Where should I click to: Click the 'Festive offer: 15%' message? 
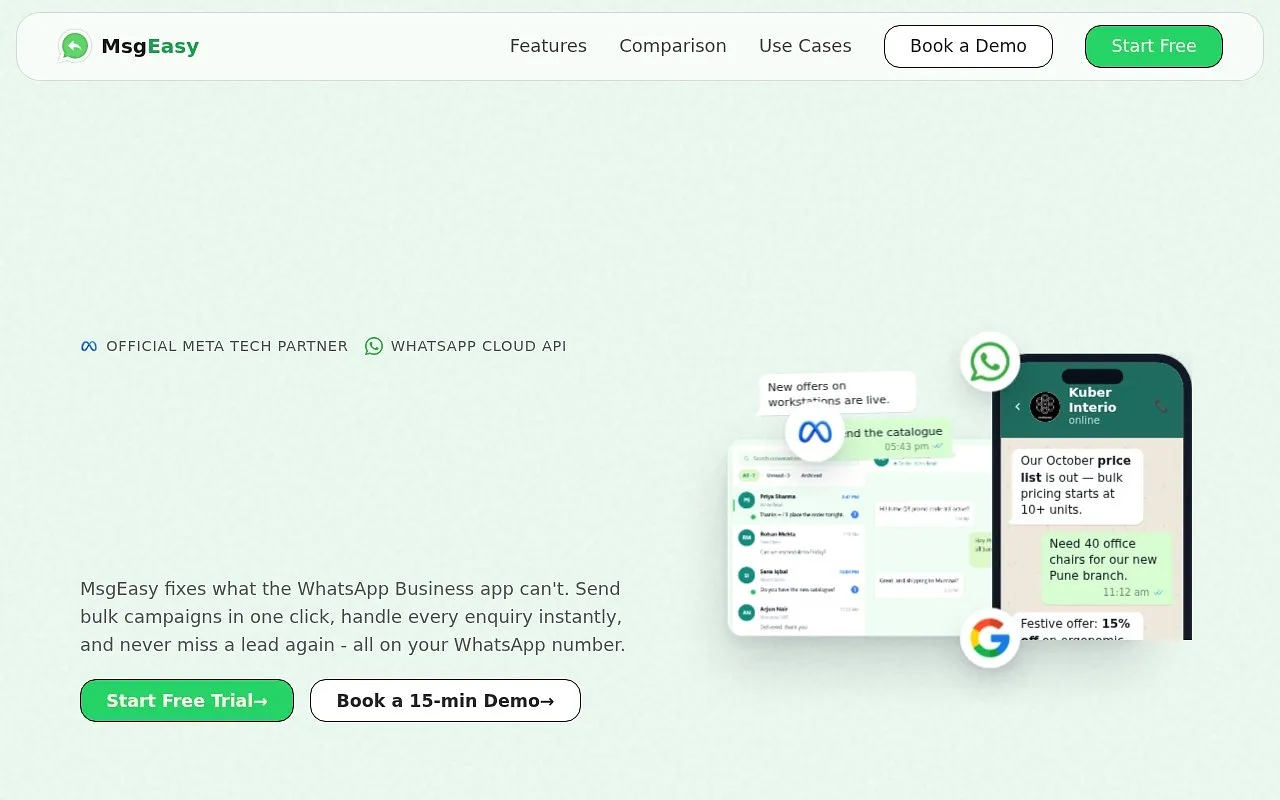pyautogui.click(x=1077, y=627)
